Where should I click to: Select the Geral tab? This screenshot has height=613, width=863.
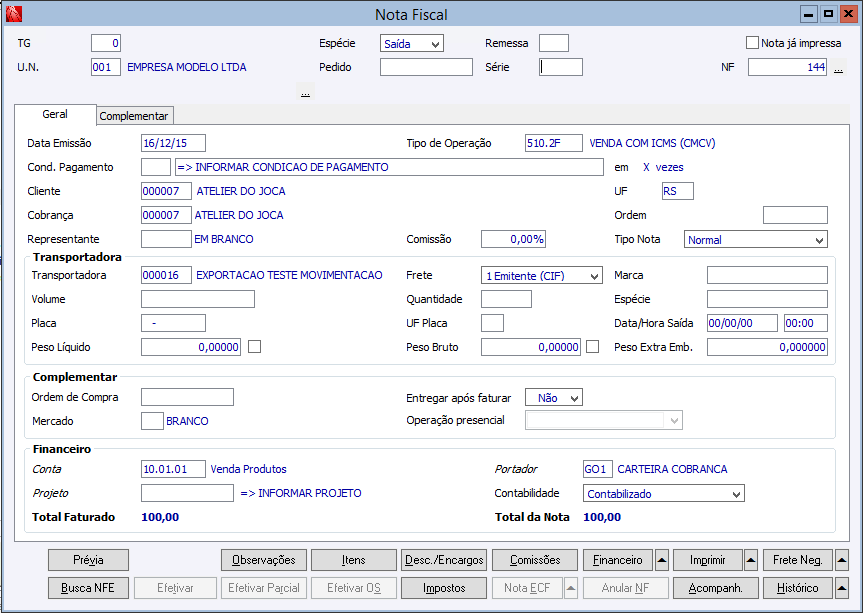click(55, 115)
